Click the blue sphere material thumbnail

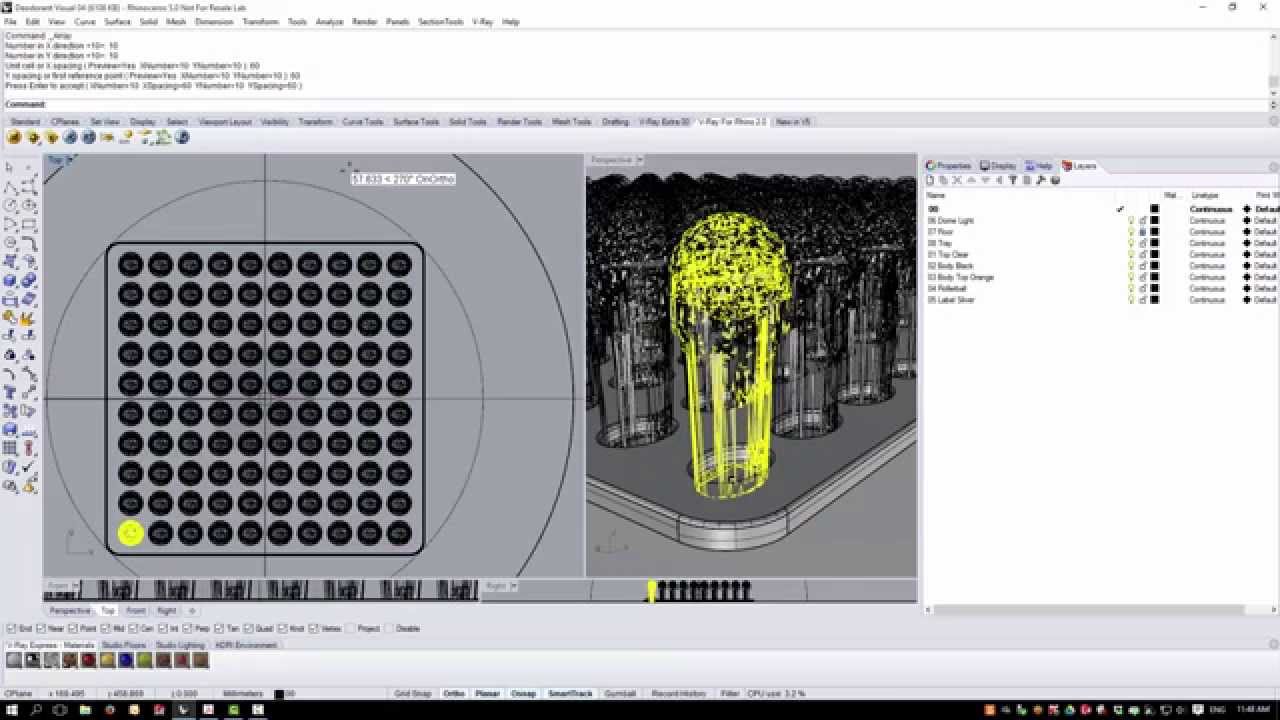[x=126, y=660]
